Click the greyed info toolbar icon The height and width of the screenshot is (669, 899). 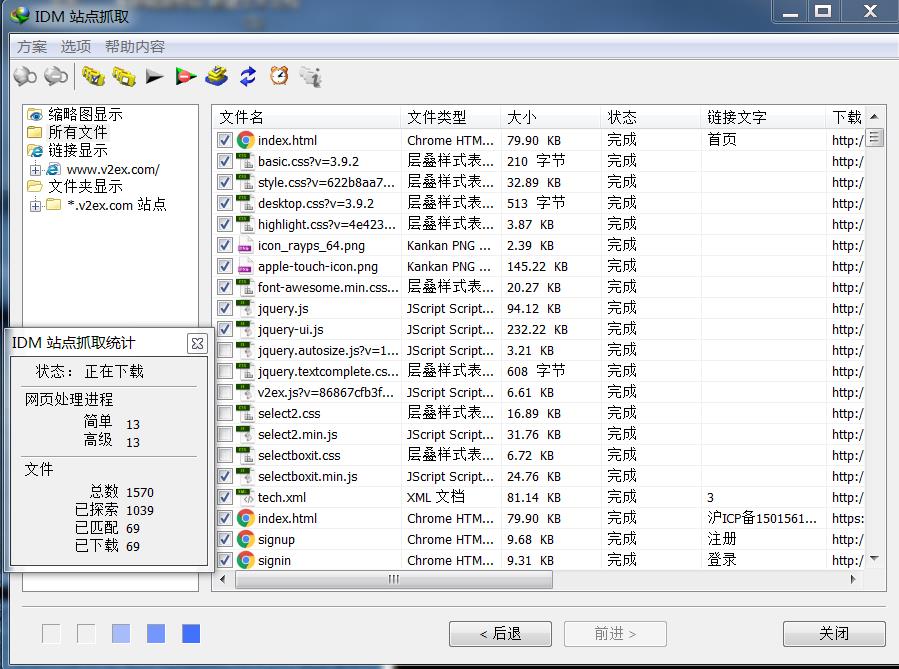(311, 76)
